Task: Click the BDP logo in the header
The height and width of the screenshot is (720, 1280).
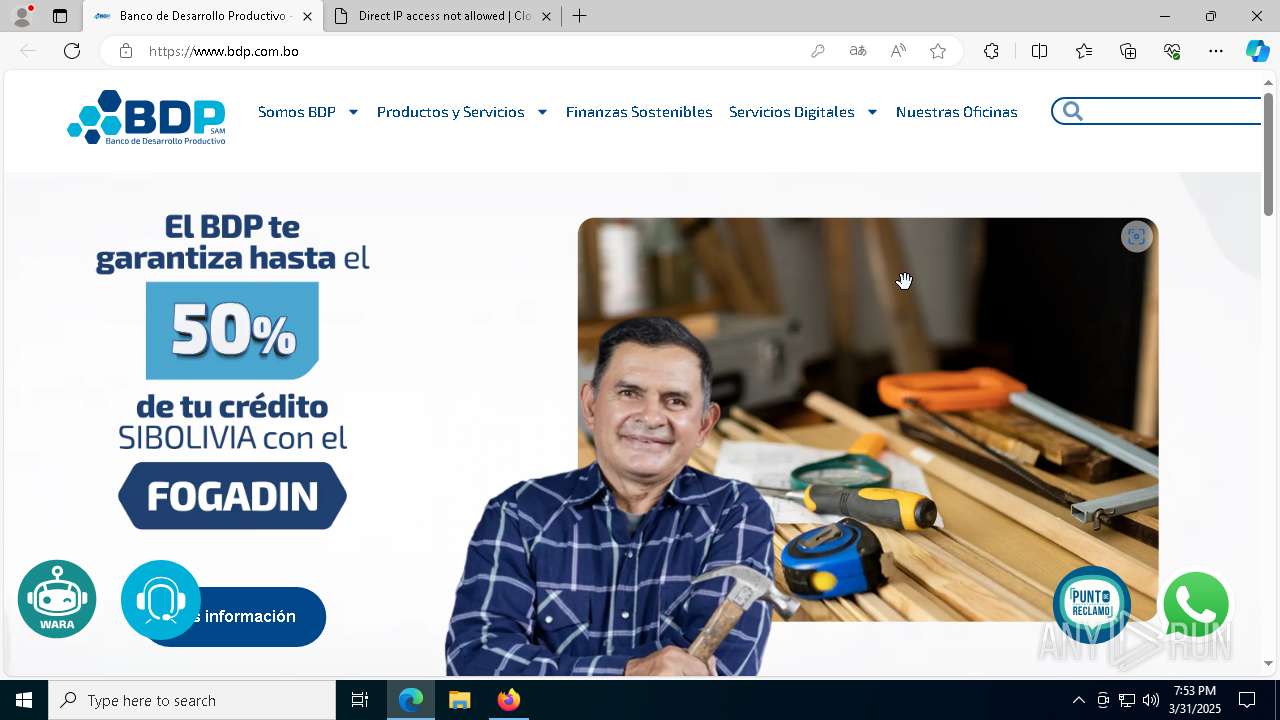Action: (146, 117)
